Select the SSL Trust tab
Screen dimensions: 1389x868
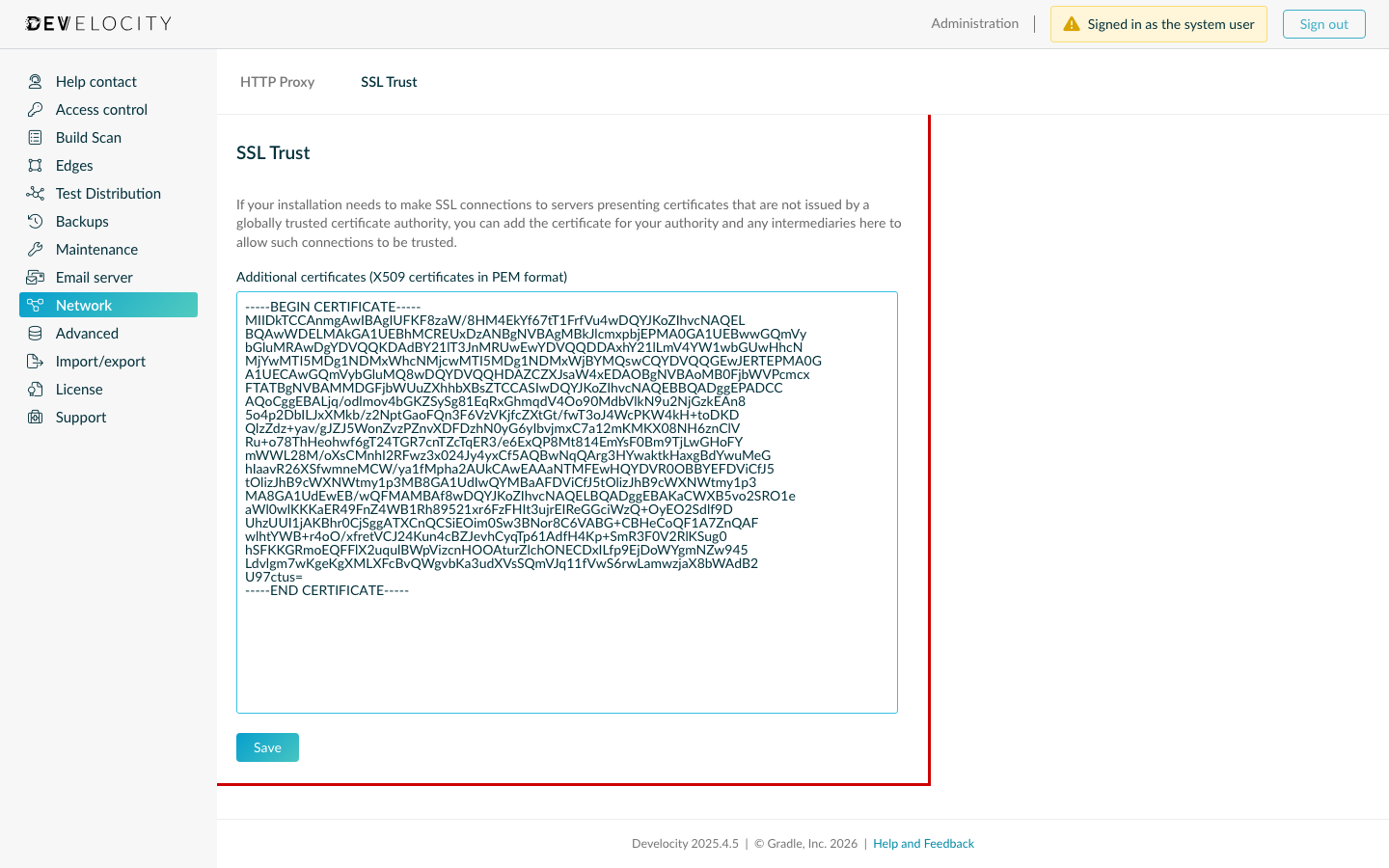tap(389, 82)
